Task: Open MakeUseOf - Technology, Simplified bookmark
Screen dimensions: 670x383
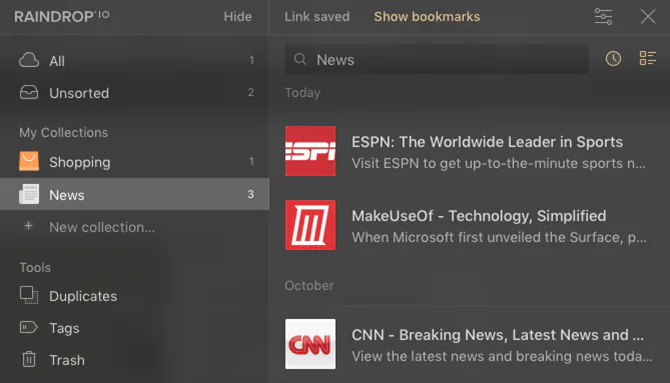Action: [479, 216]
